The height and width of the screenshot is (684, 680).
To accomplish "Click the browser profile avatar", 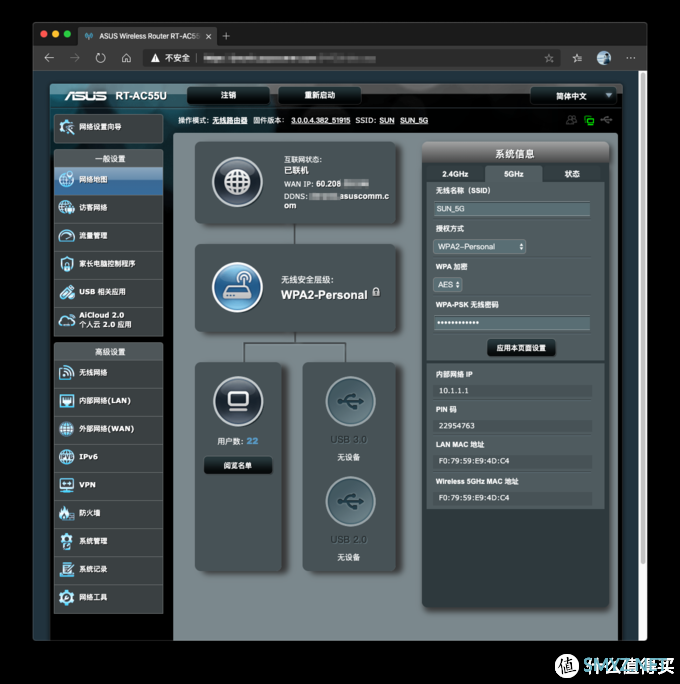I will tap(604, 58).
